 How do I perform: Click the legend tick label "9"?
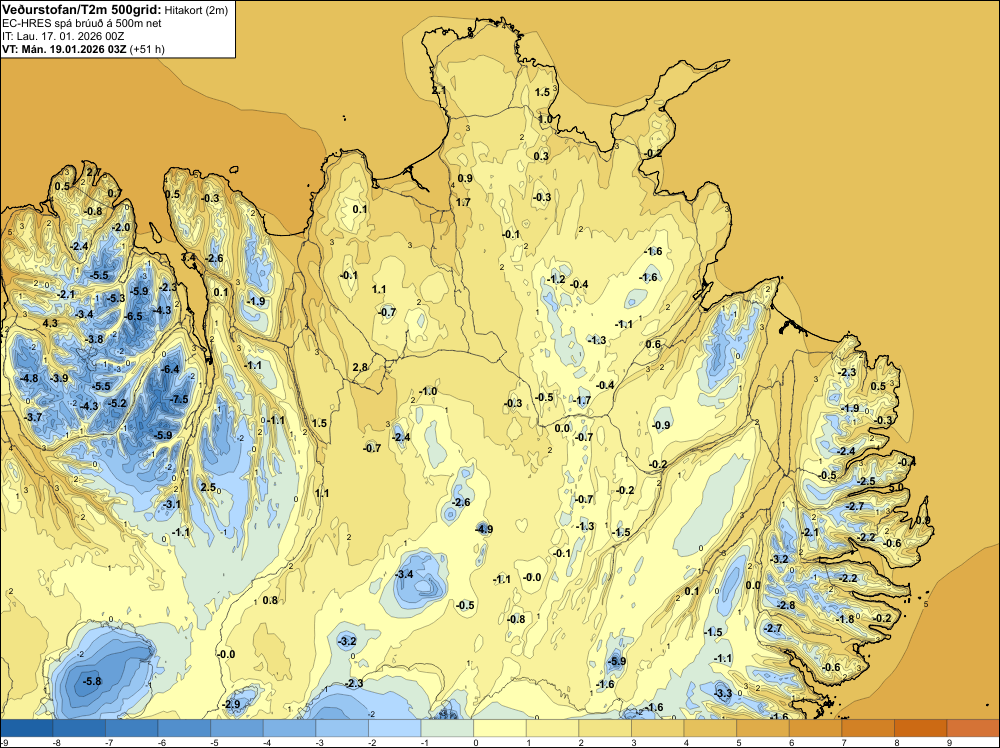click(949, 743)
